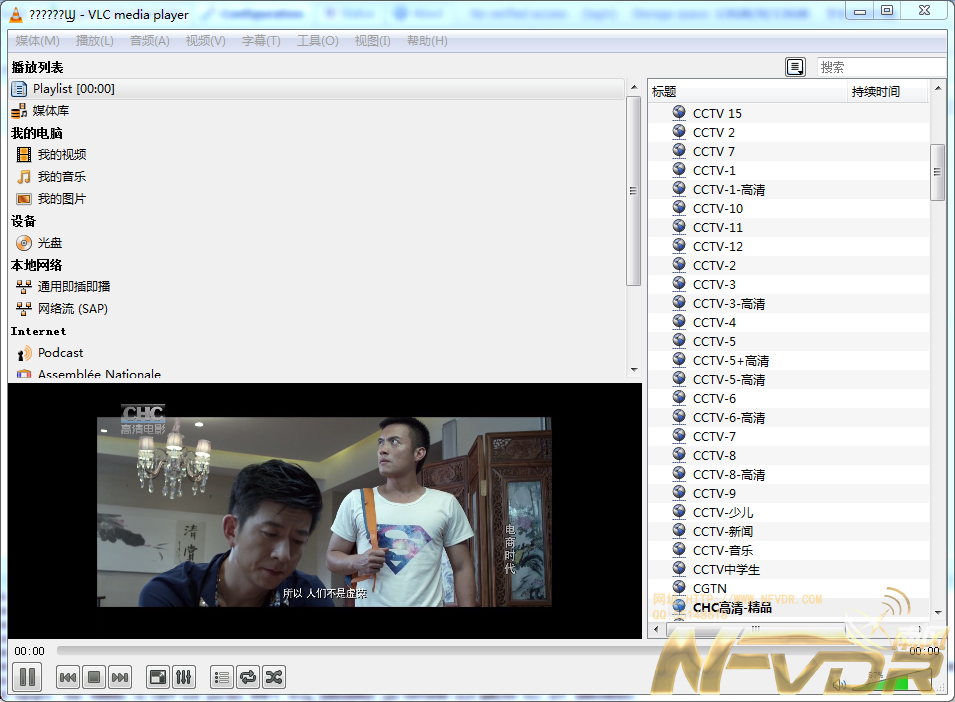955x702 pixels.
Task: Select 我的视频 in the sidebar
Action: [x=62, y=155]
